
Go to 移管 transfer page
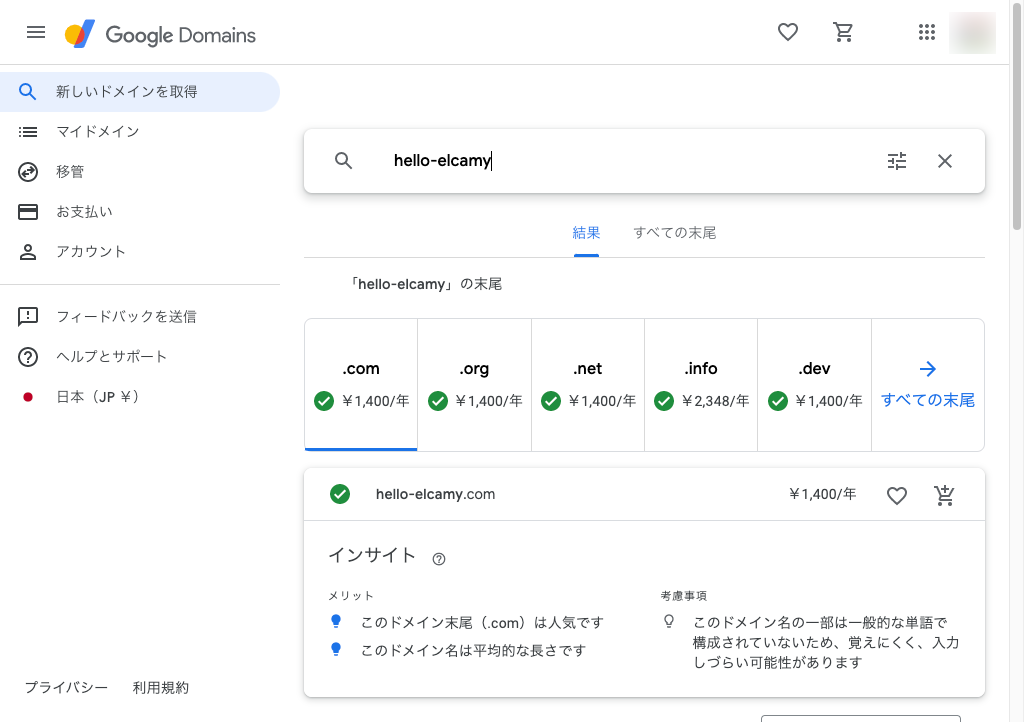click(70, 172)
